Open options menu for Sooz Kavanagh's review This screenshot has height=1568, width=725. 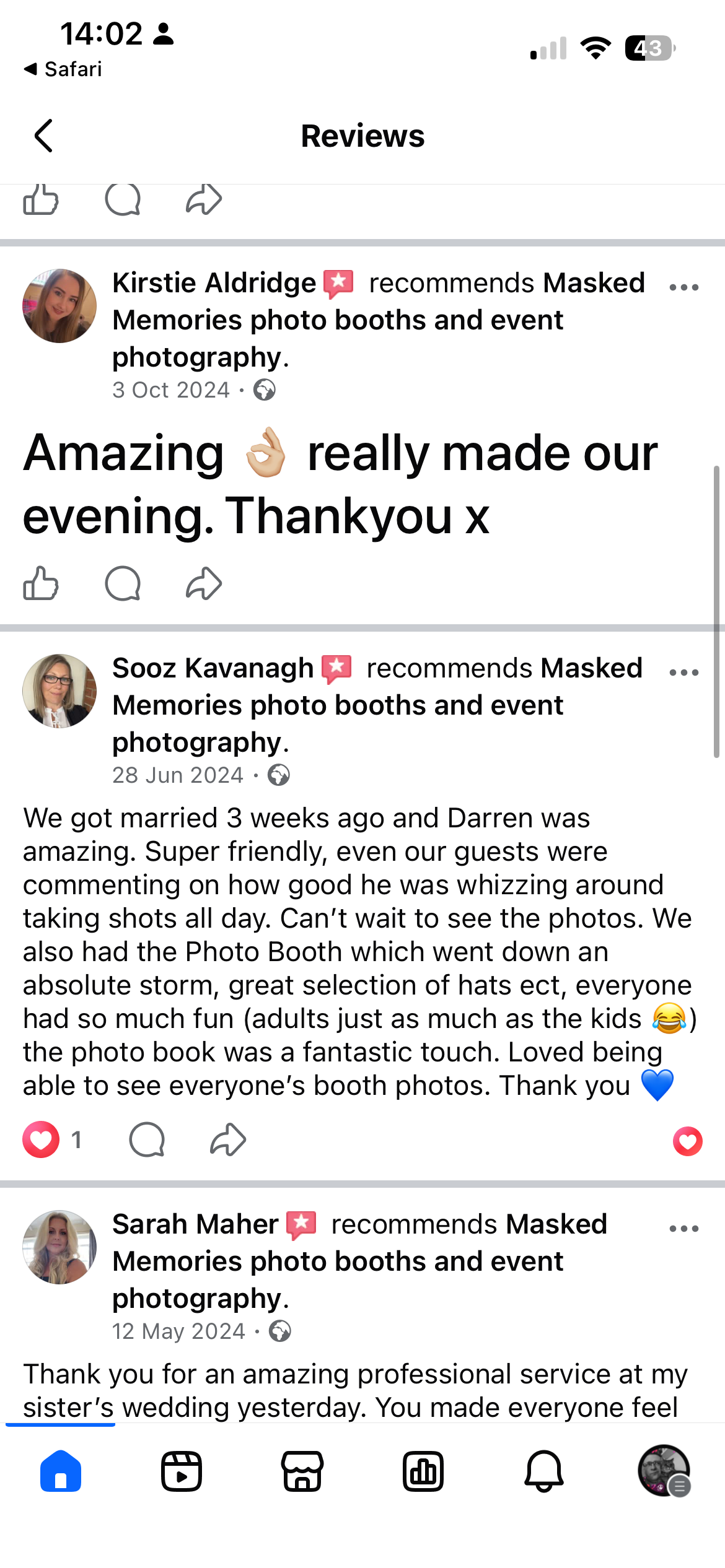(x=684, y=673)
